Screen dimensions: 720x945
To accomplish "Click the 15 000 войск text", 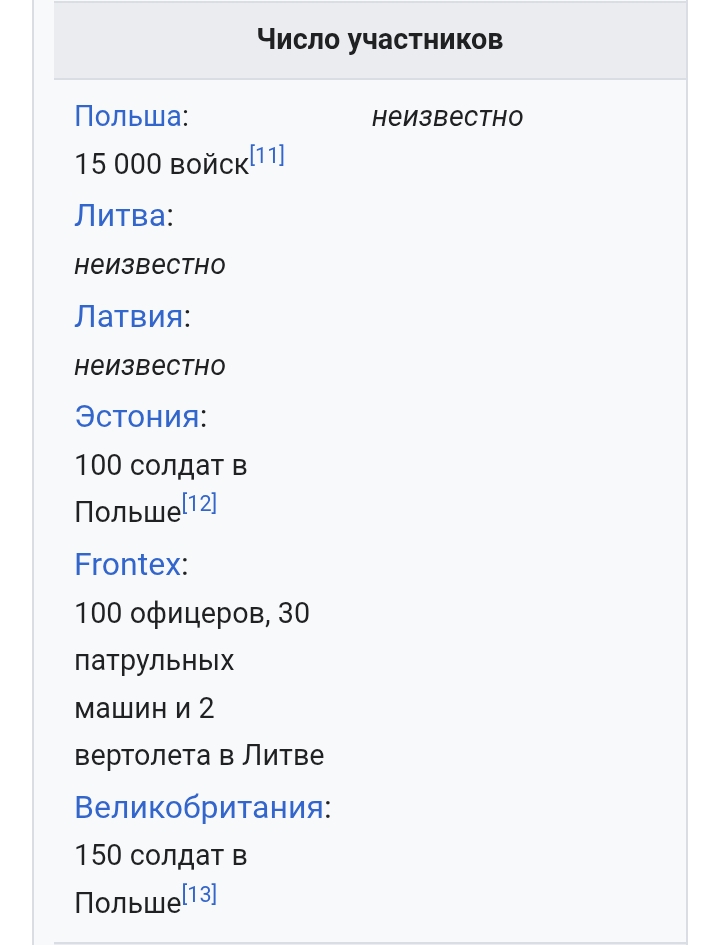I will pos(161,165).
